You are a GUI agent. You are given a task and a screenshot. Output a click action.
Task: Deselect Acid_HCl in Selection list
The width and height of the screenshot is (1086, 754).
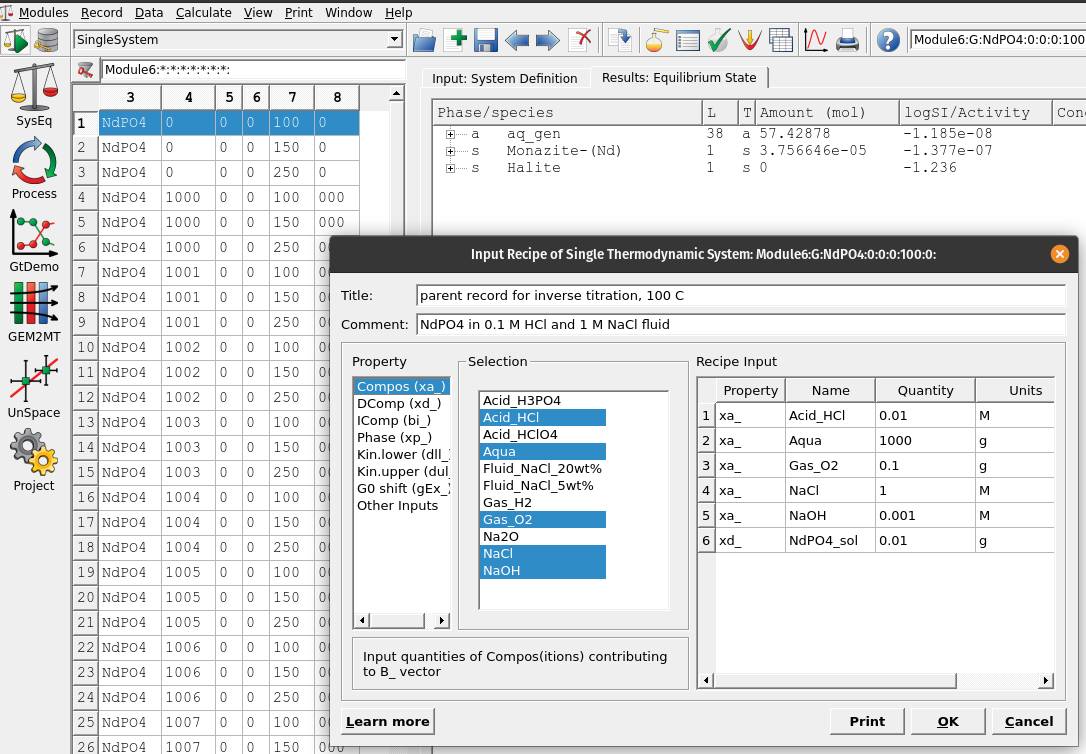tap(543, 418)
